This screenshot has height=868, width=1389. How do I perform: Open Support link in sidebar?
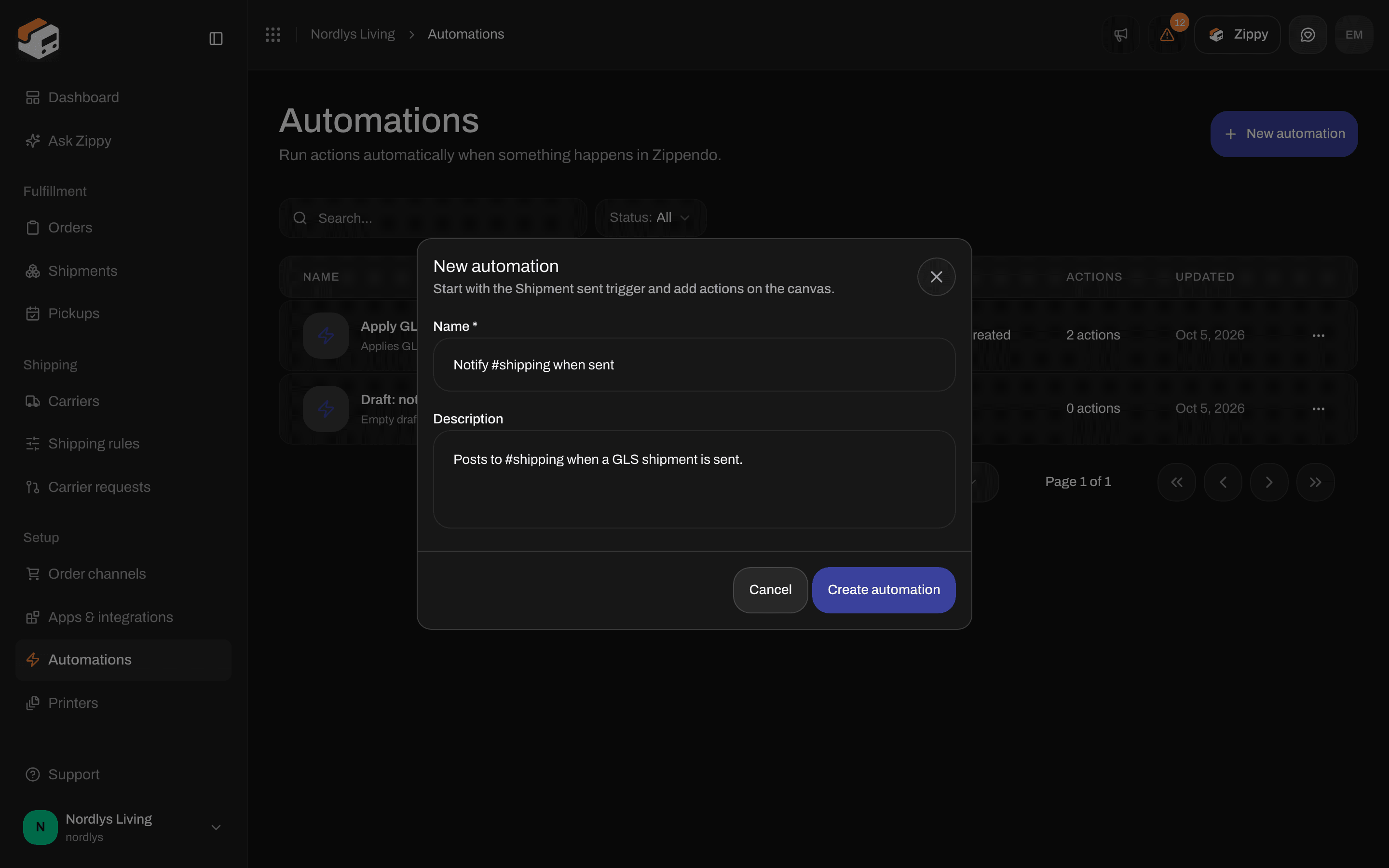[123, 774]
